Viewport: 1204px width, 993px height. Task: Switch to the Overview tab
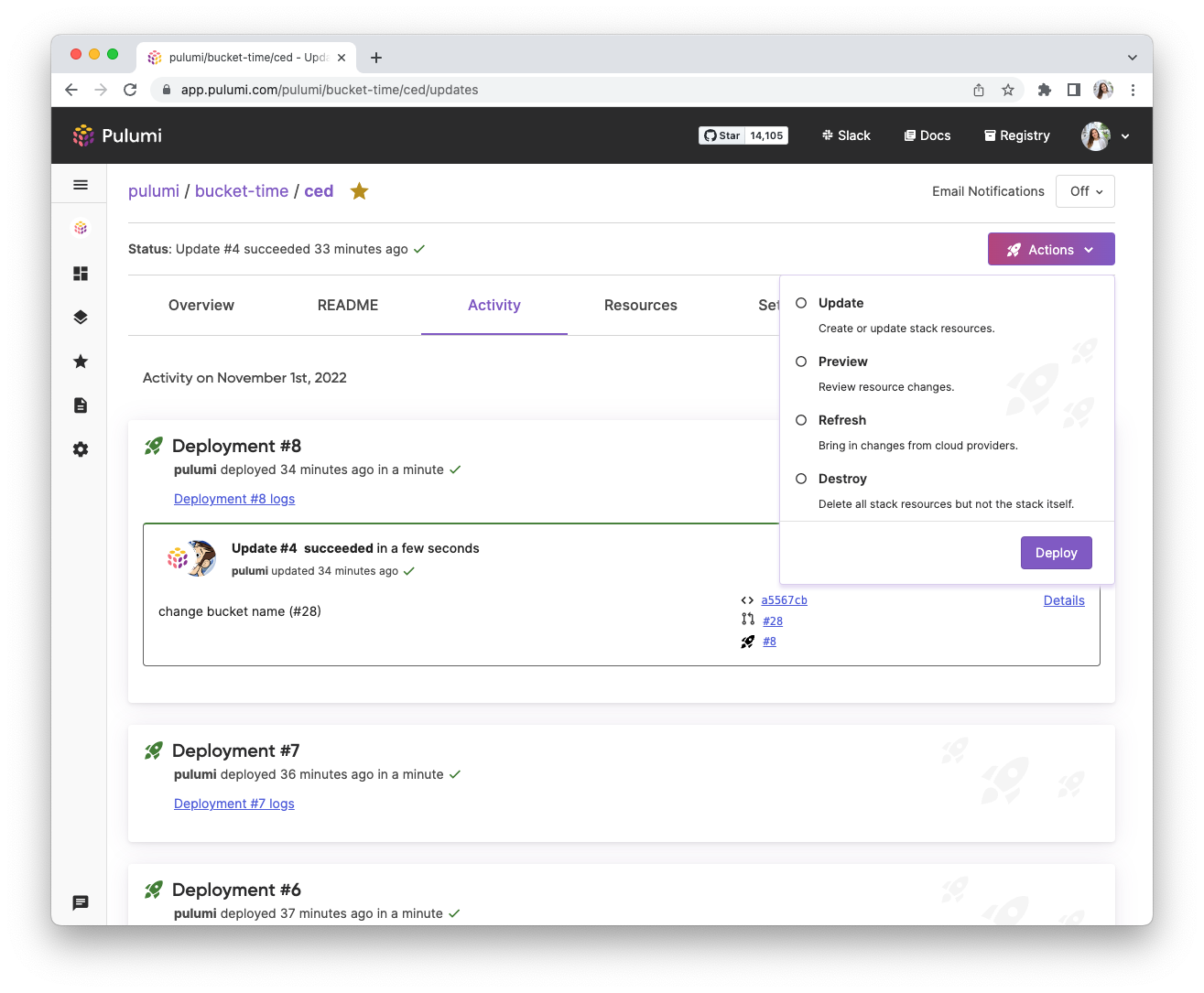tap(201, 306)
